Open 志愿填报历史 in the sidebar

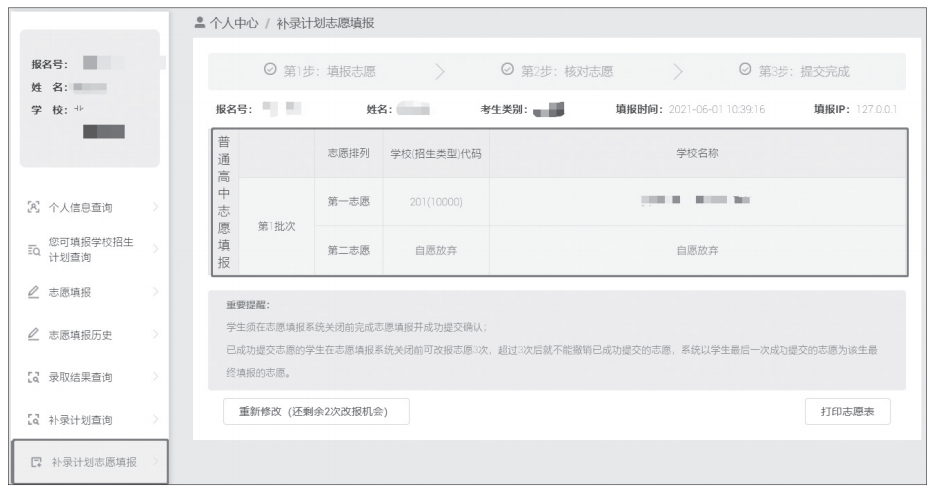click(x=81, y=335)
